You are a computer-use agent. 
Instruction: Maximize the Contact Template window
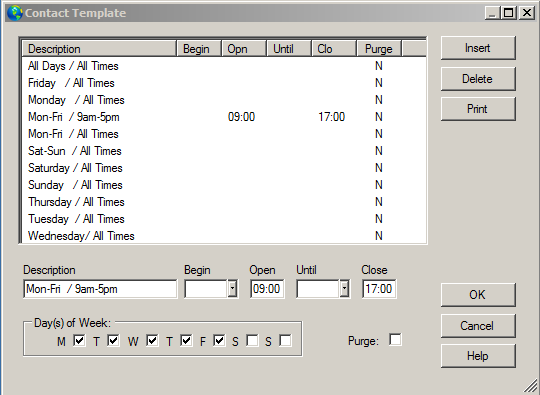click(x=509, y=13)
